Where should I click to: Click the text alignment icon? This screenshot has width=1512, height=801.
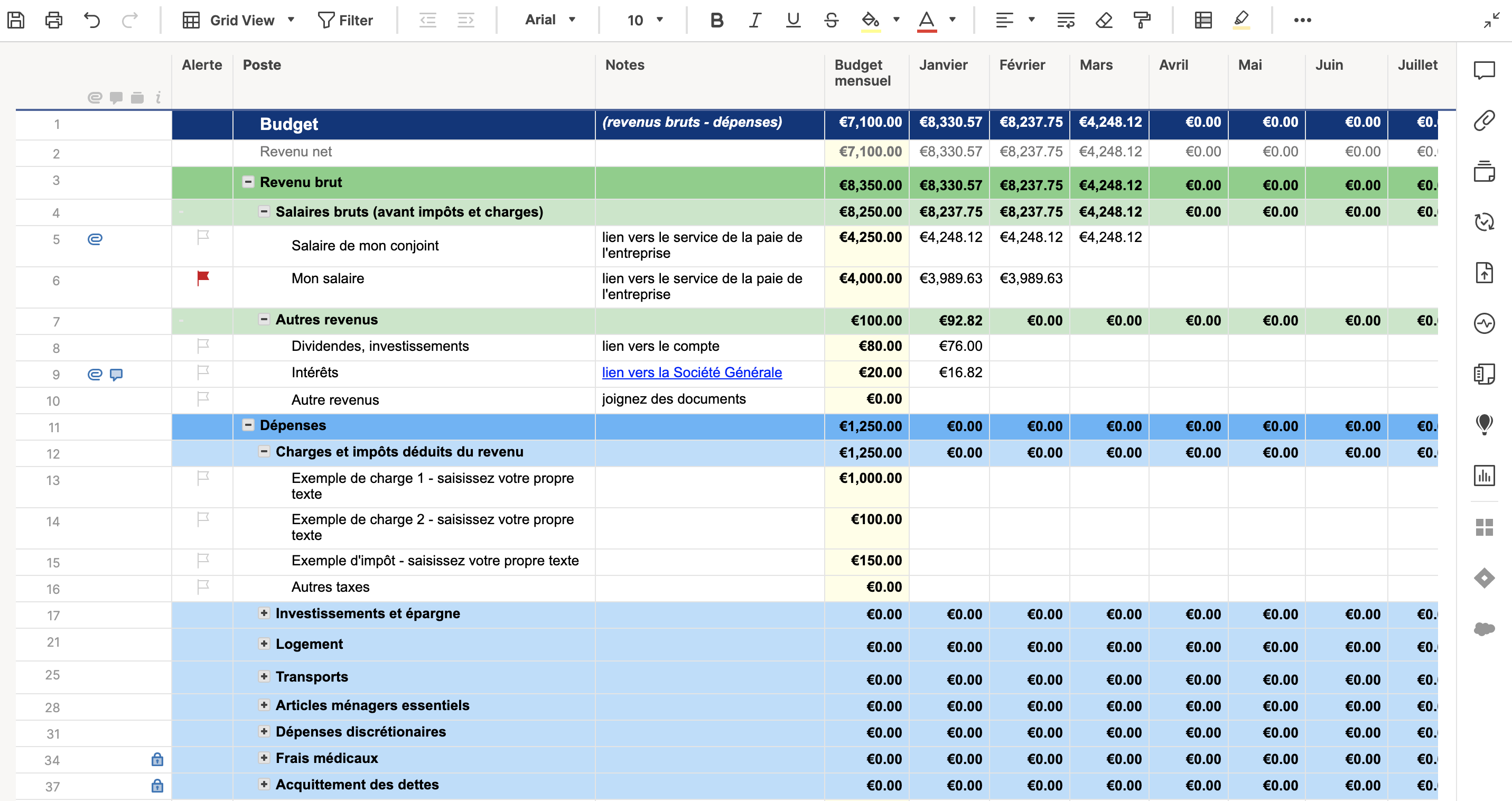(x=1005, y=21)
